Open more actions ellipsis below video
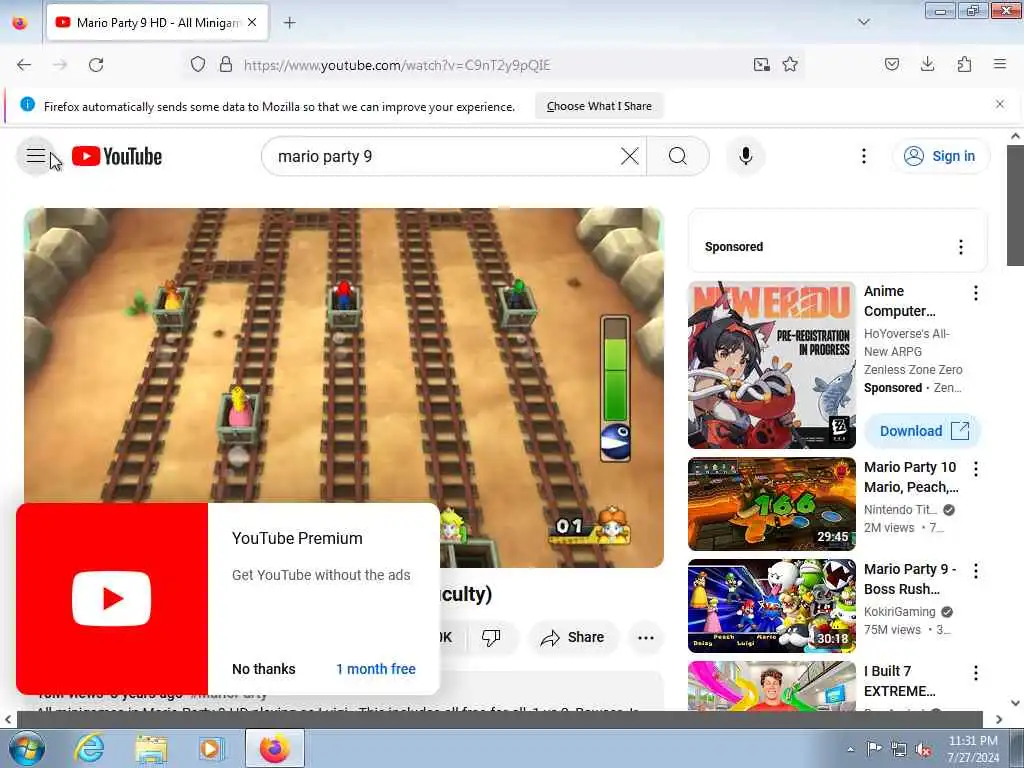Viewport: 1024px width, 768px height. (x=645, y=638)
